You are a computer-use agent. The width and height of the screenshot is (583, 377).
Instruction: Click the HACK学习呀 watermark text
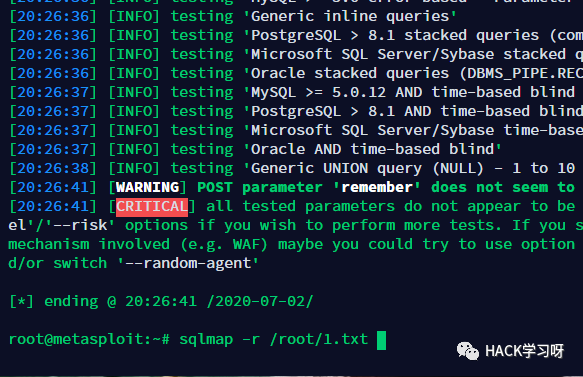[525, 351]
